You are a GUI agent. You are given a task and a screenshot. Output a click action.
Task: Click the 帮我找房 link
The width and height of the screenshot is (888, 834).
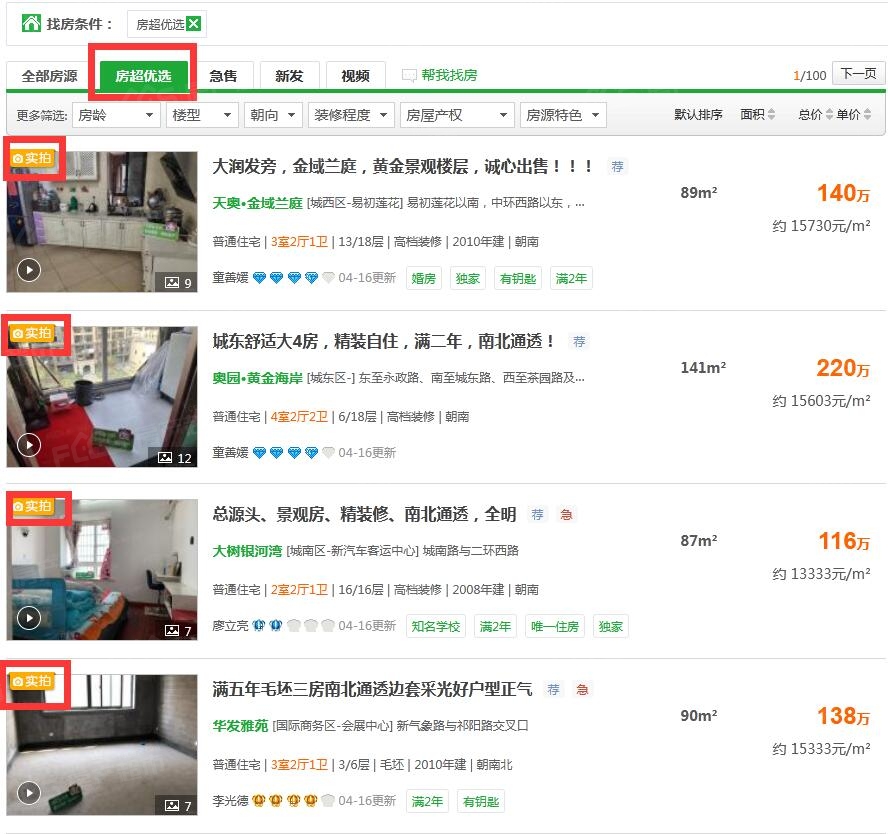(440, 75)
